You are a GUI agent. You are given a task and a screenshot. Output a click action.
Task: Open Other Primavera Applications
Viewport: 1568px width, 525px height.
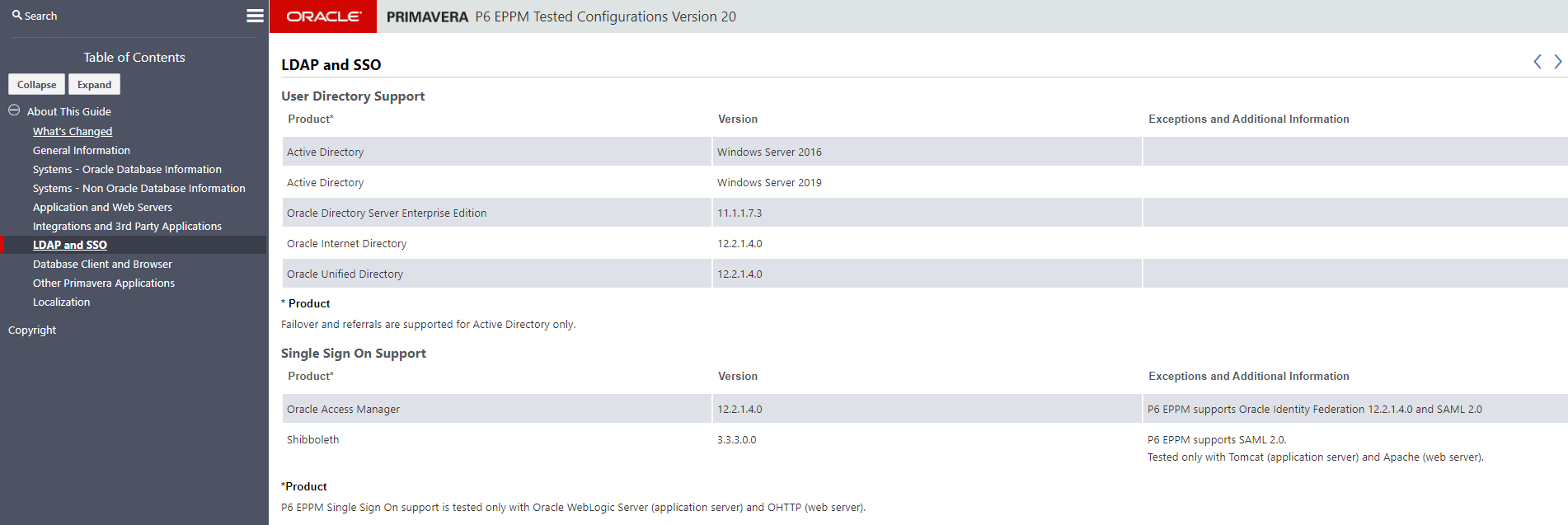pos(104,283)
